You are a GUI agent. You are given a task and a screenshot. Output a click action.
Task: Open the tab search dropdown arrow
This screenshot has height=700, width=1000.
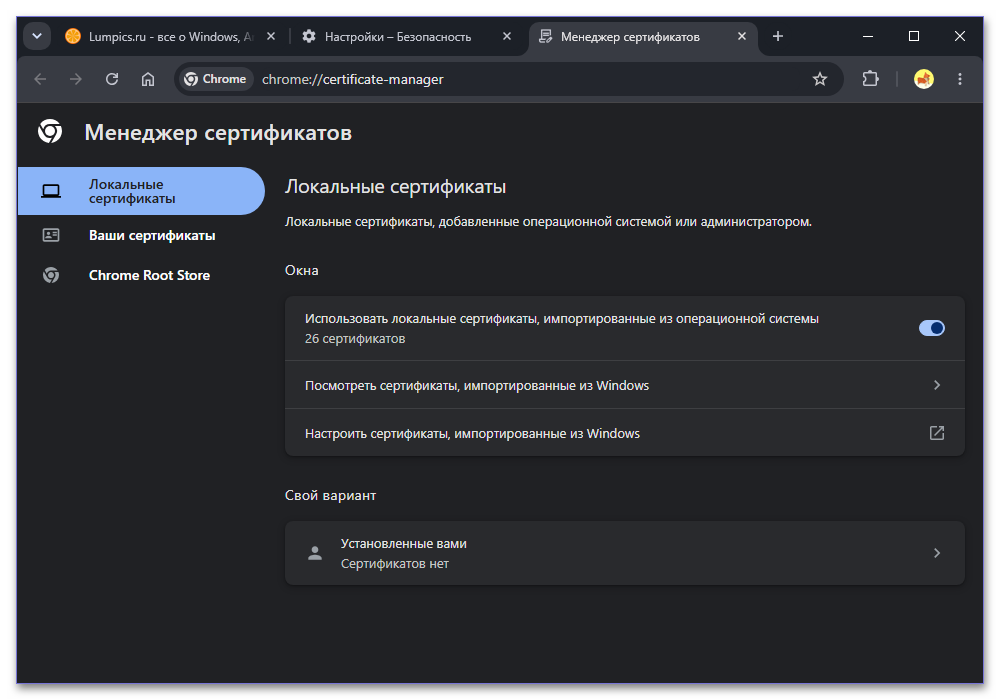(37, 36)
